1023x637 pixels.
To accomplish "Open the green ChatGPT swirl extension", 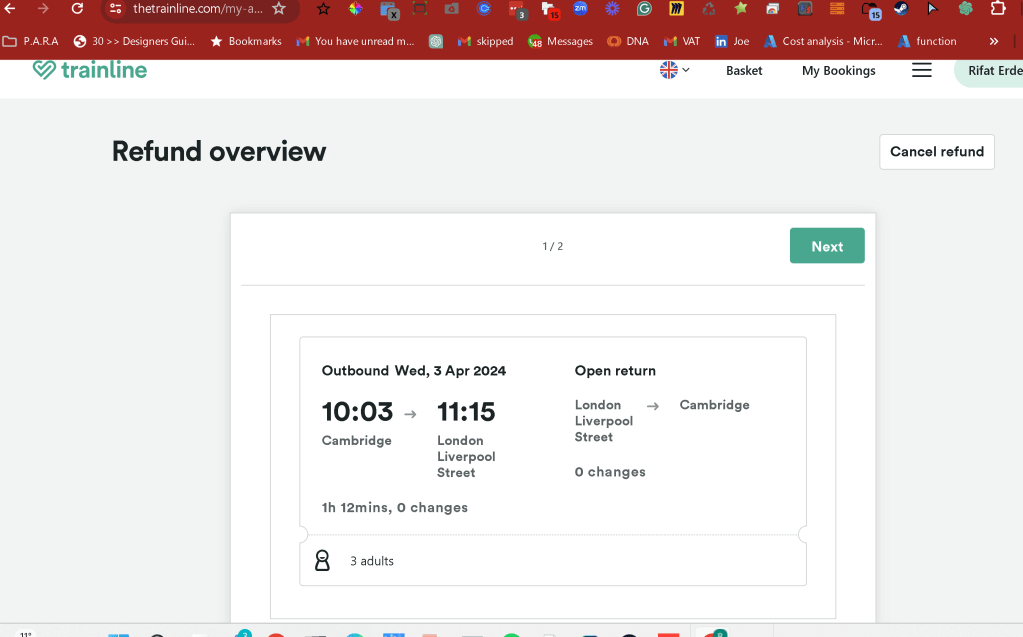I will coord(966,8).
